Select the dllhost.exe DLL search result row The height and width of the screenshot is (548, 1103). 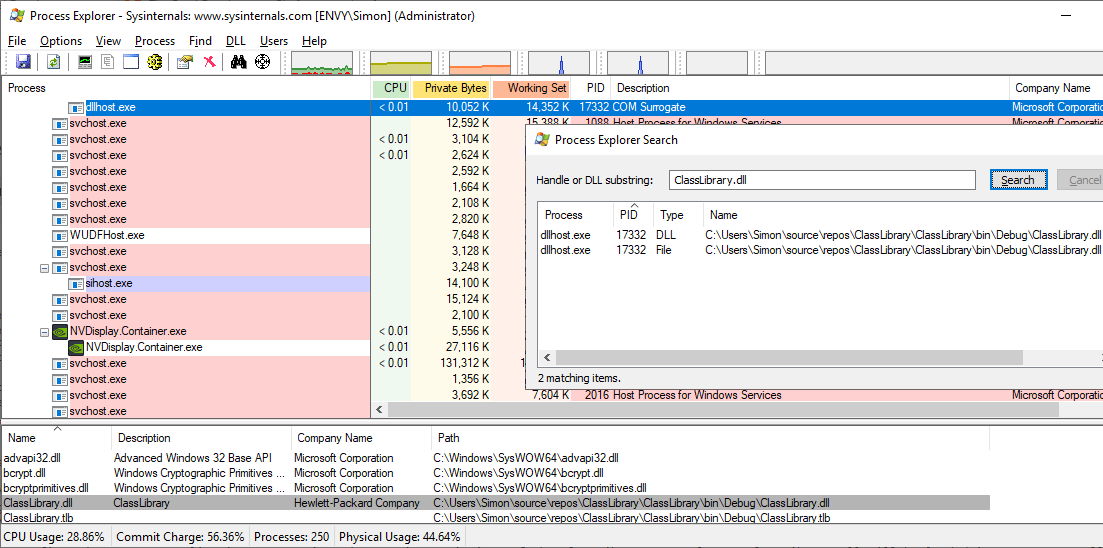[820, 235]
